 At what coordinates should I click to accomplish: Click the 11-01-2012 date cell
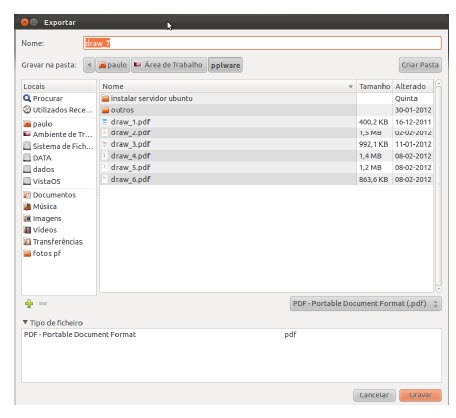click(413, 144)
